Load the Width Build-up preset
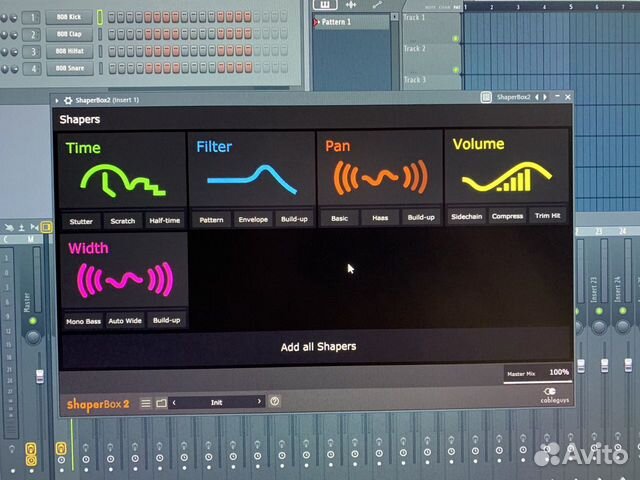 (x=167, y=320)
